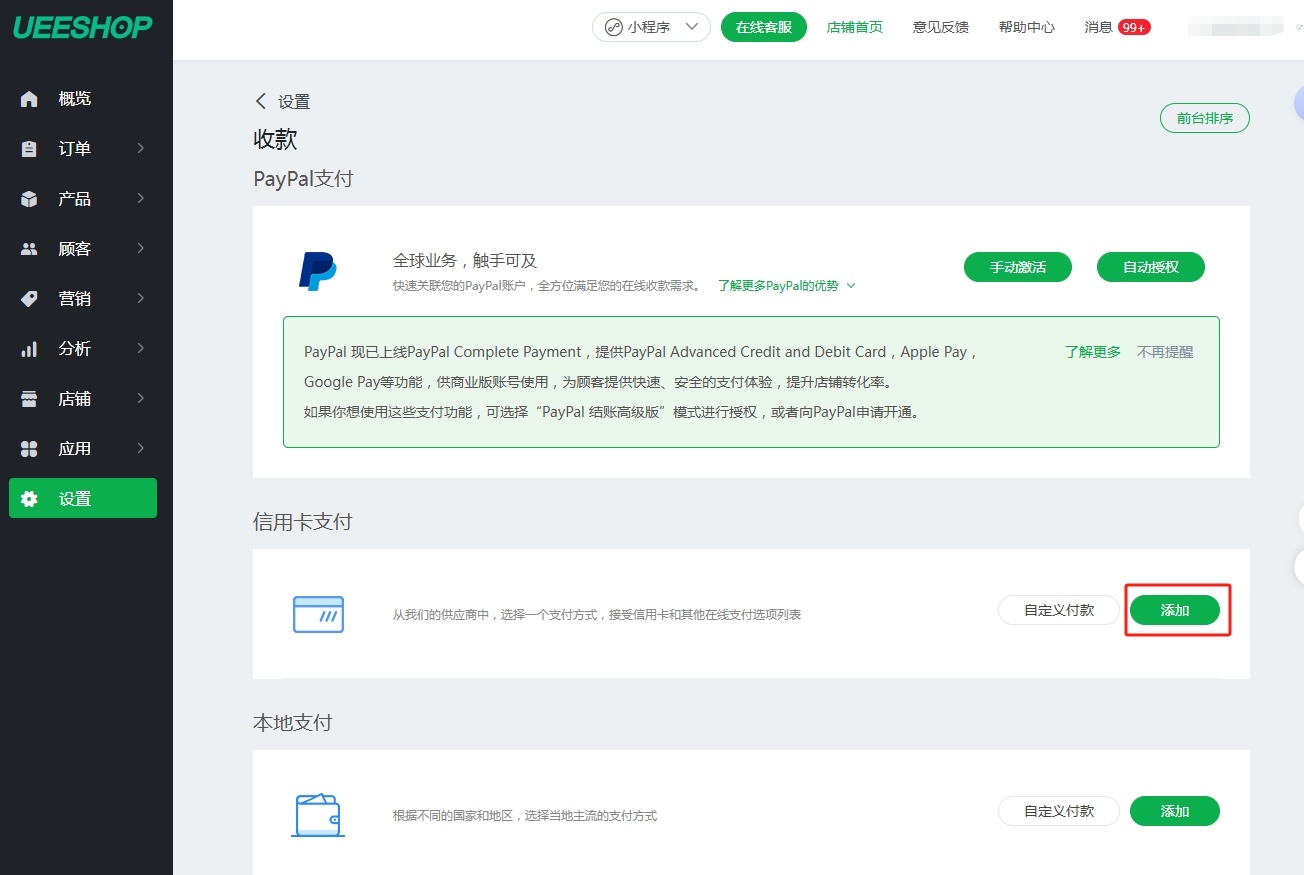The image size is (1304, 875).
Task: Open the 概览 home icon
Action: click(x=29, y=99)
